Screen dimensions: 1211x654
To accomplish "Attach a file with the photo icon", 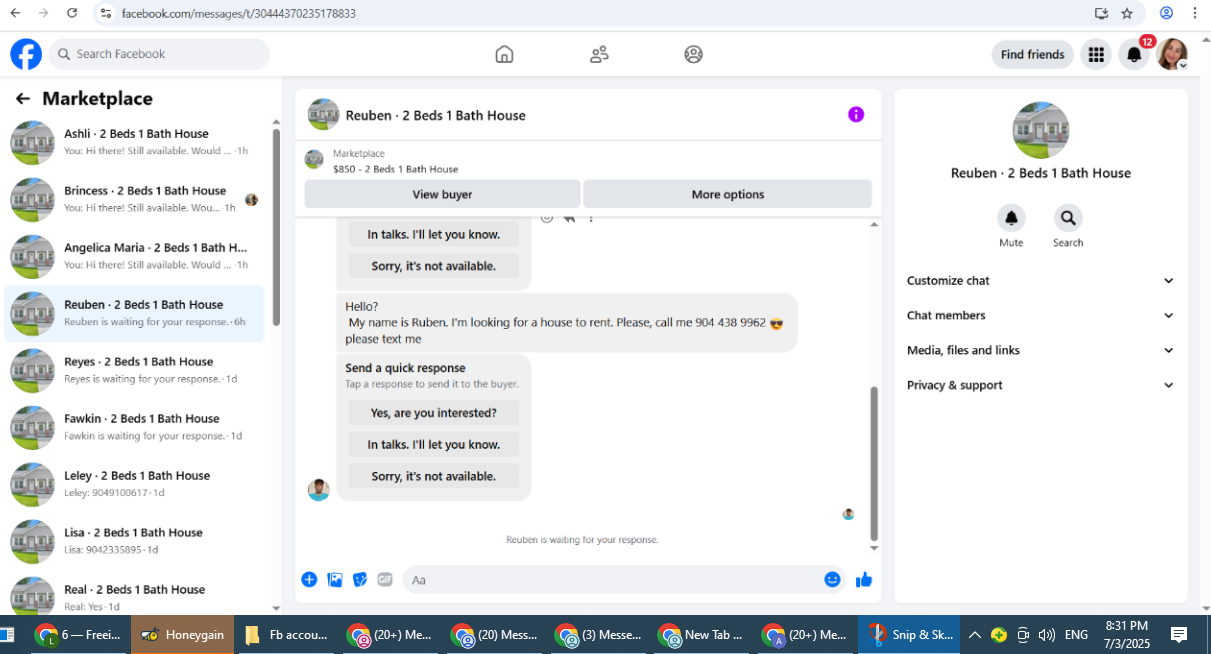I will point(335,579).
